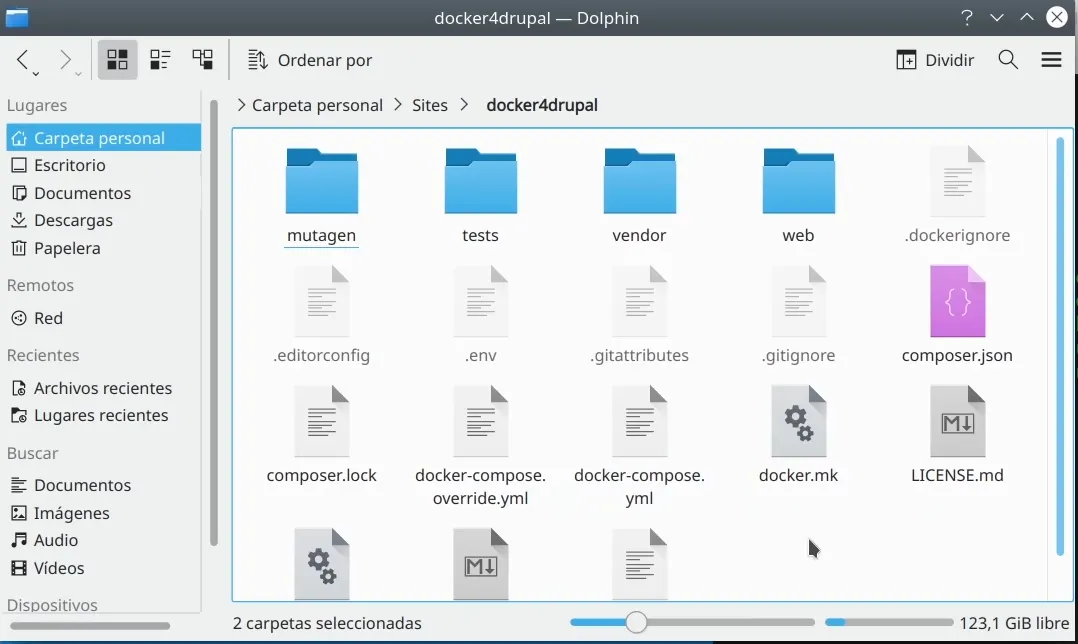
Task: Select the vendor folder icon
Action: (639, 181)
